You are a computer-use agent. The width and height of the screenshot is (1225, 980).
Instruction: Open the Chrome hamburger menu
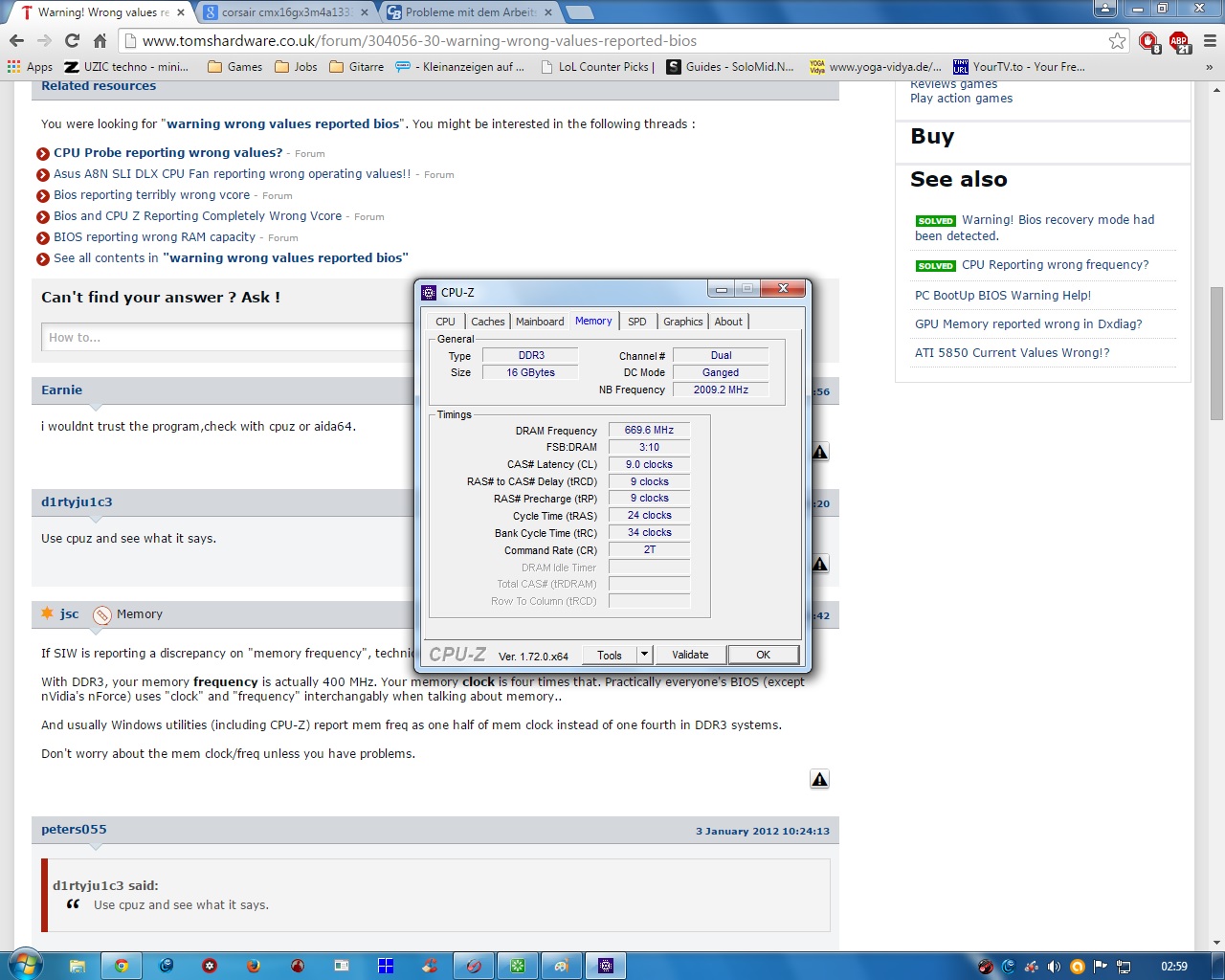tap(1210, 40)
